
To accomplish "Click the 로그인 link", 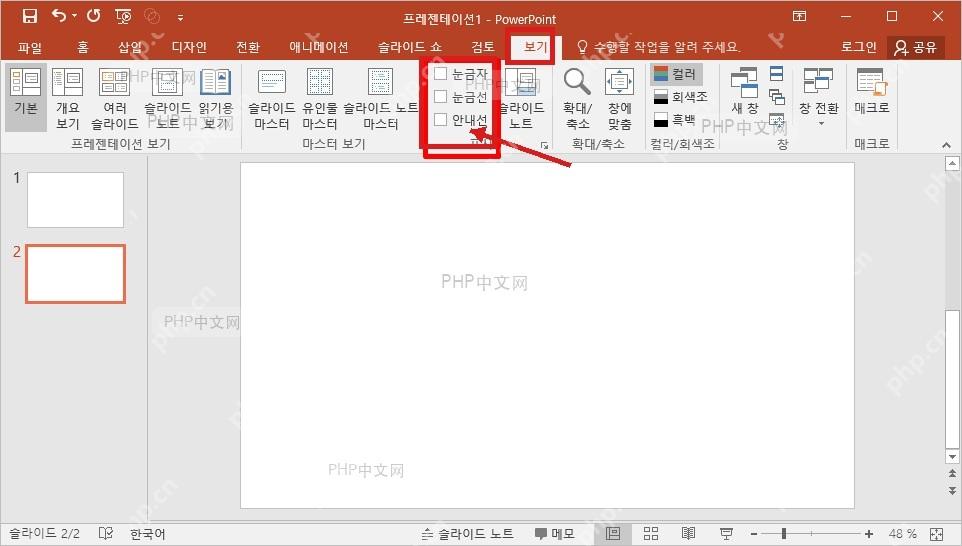I will [858, 47].
